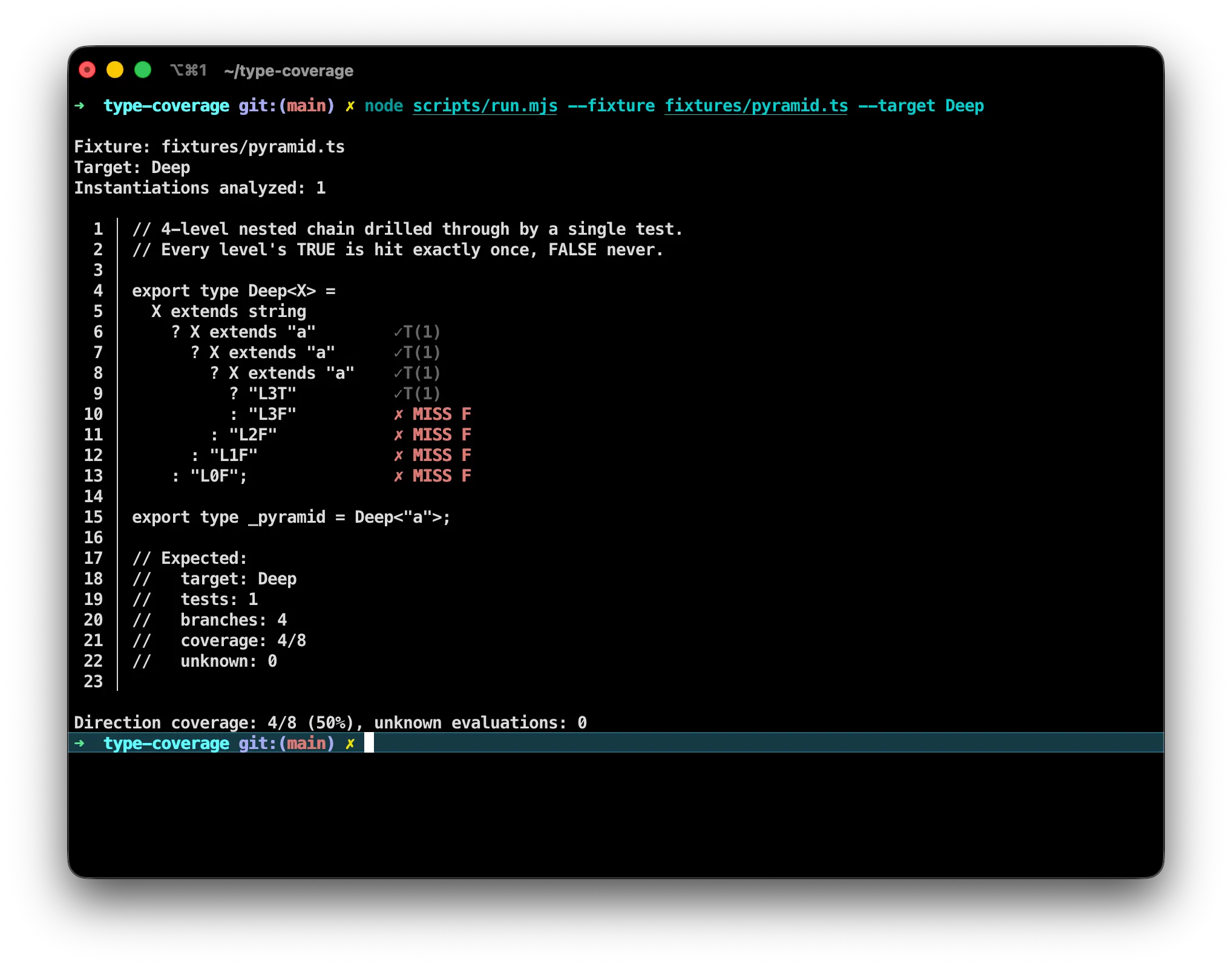Click the ✓T(1) check mark on "L3T" line
This screenshot has height=968, width=1232.
(x=416, y=394)
